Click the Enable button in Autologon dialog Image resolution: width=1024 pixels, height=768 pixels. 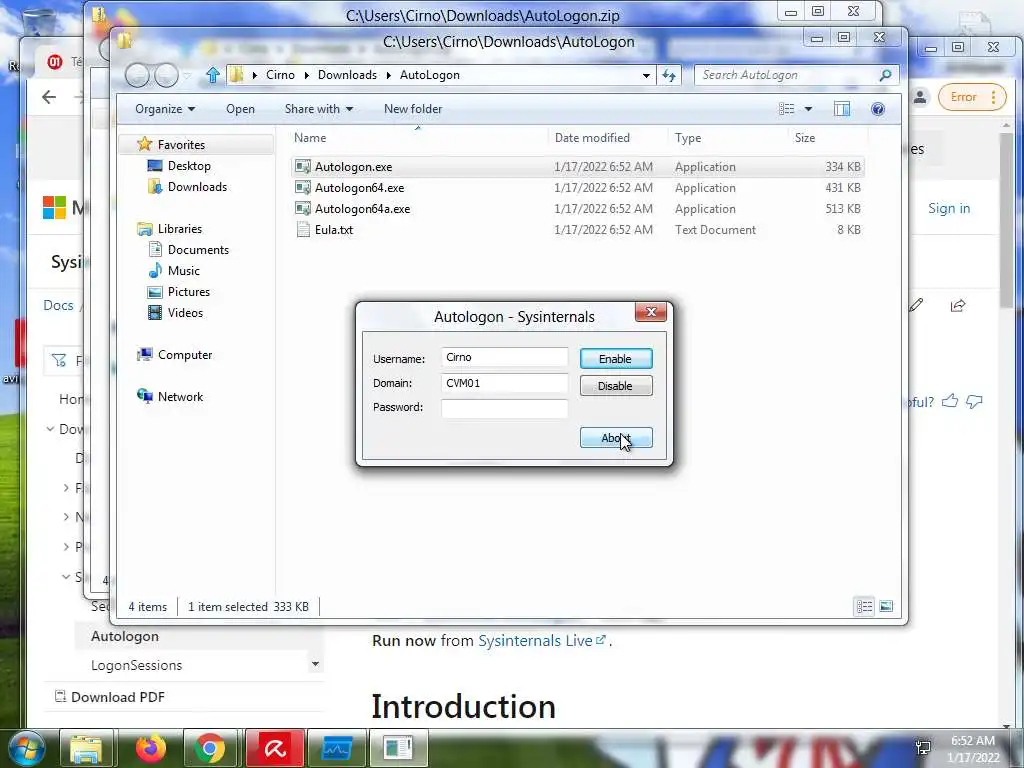[x=616, y=359]
